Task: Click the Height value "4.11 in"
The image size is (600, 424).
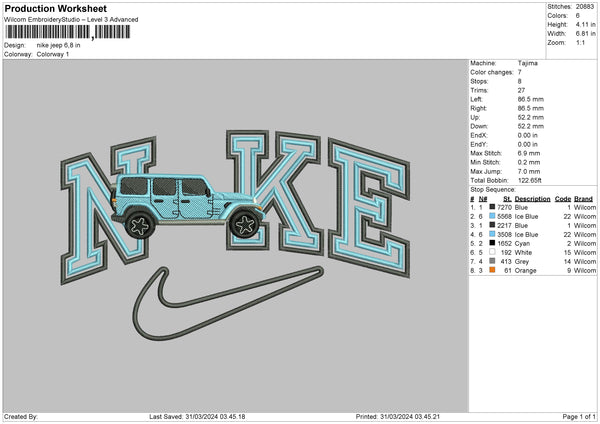Action: pyautogui.click(x=585, y=24)
